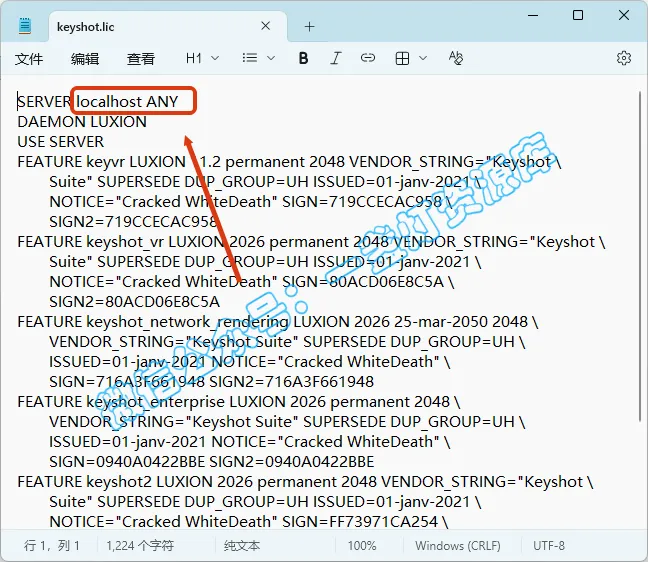Click the text 'FEATURE keyshot_network_rendering'
648x562 pixels.
153,322
